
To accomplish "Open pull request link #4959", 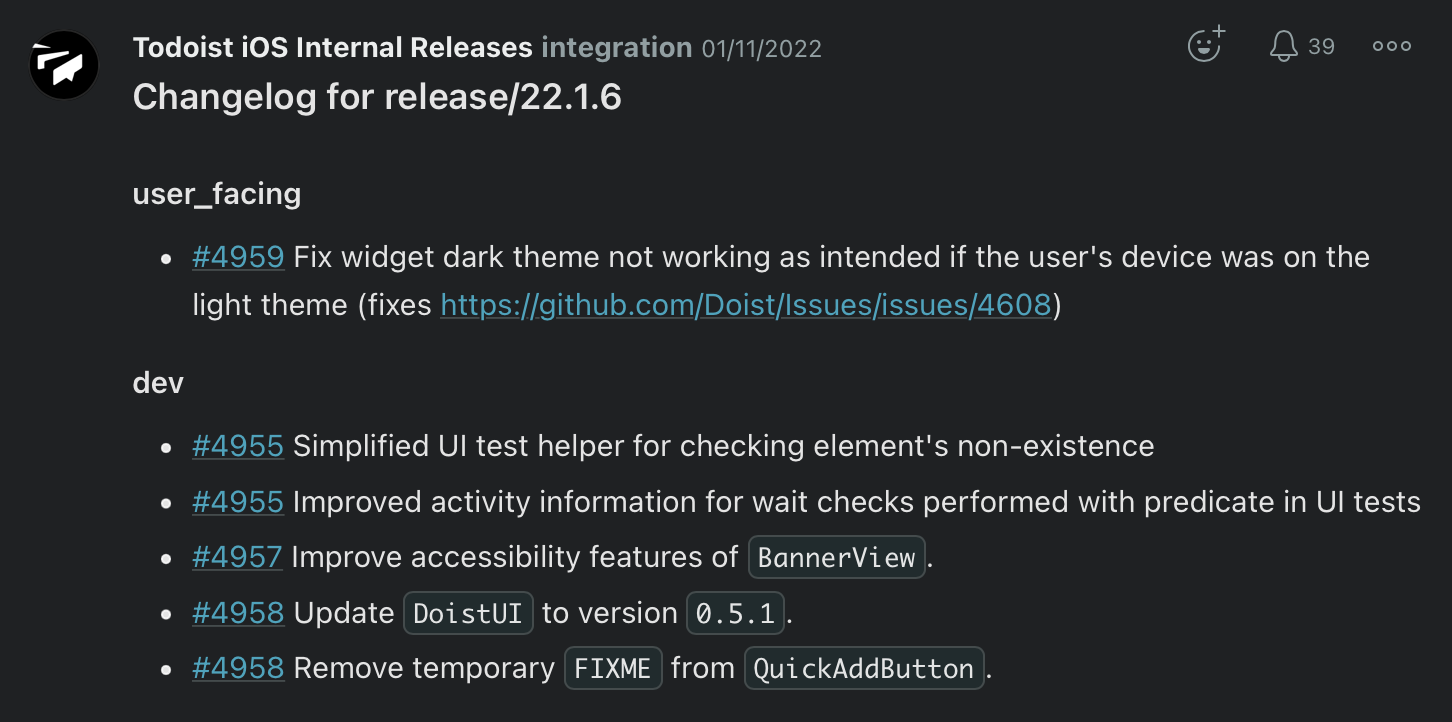I will point(238,257).
